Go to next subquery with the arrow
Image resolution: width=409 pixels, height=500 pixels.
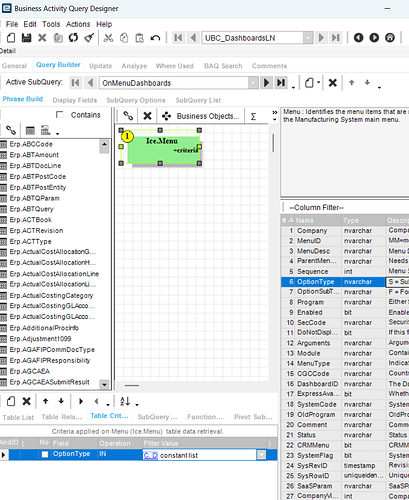(266, 83)
